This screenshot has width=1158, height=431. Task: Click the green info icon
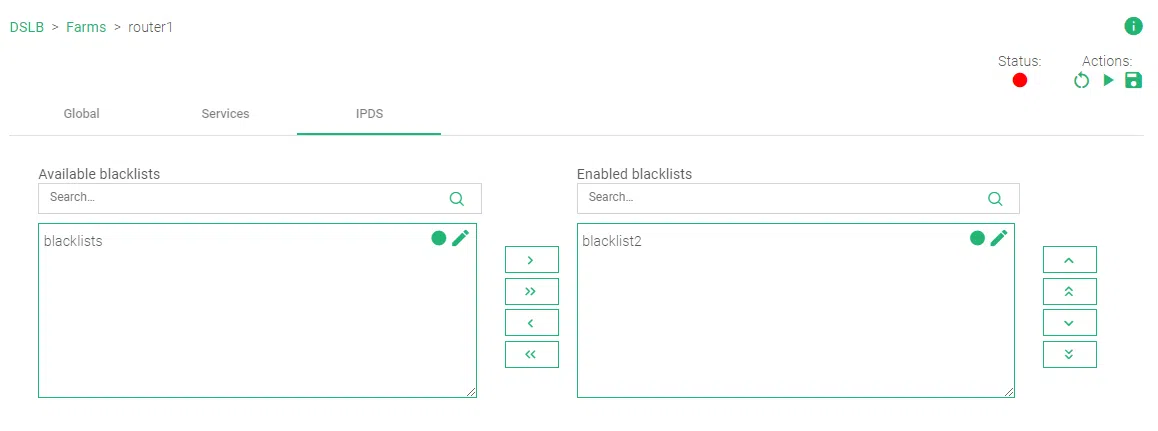coord(1133,26)
